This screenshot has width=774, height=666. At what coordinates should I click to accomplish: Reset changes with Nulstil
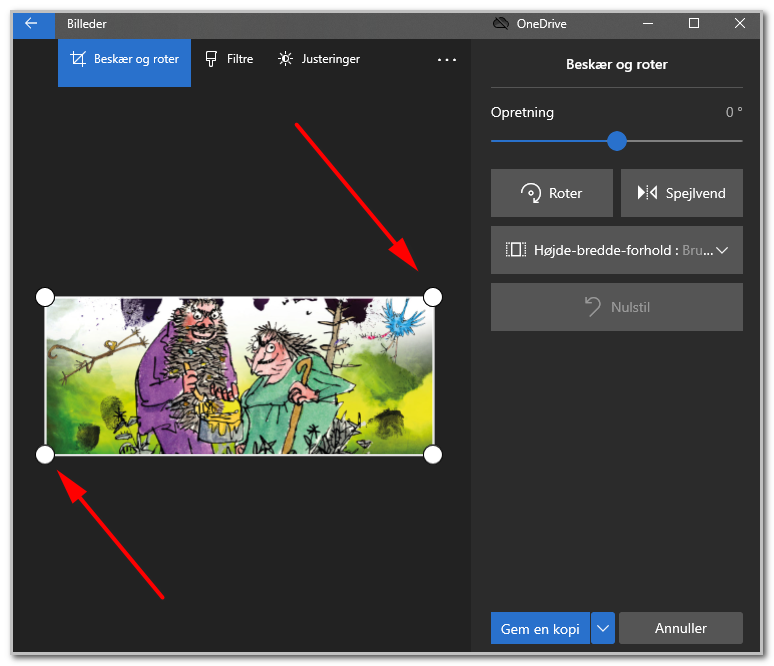[x=617, y=307]
